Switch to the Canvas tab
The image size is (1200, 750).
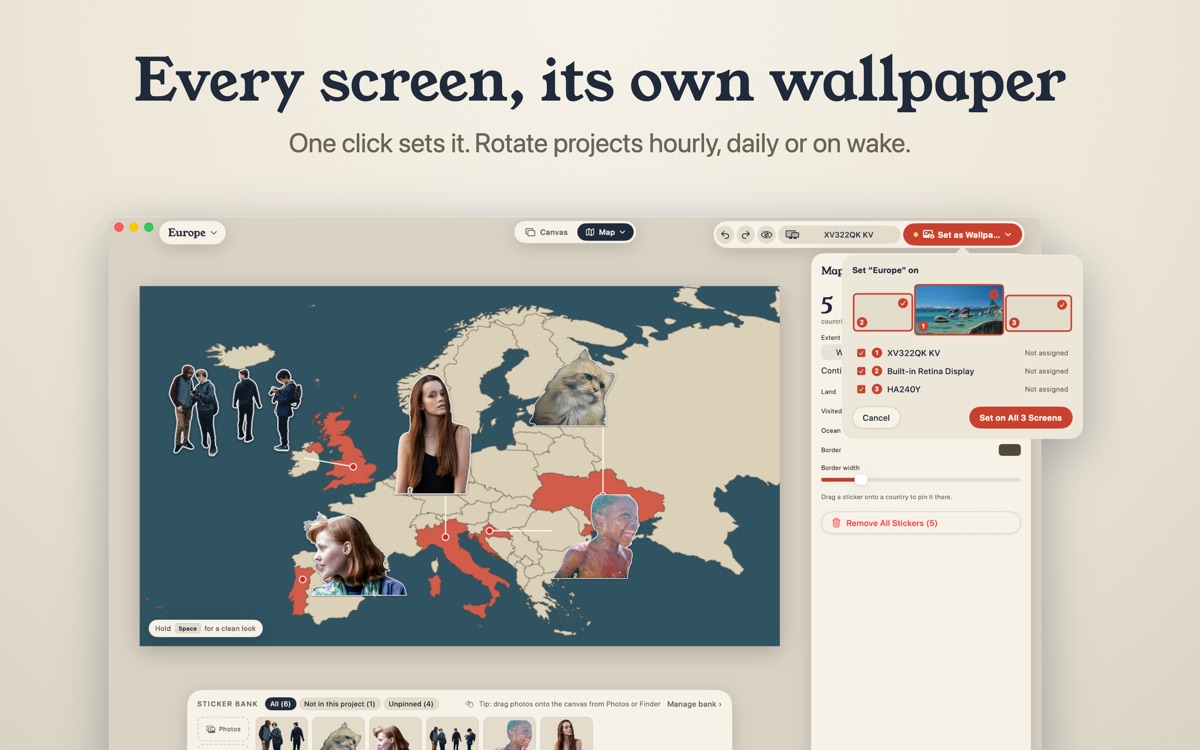[x=547, y=232]
